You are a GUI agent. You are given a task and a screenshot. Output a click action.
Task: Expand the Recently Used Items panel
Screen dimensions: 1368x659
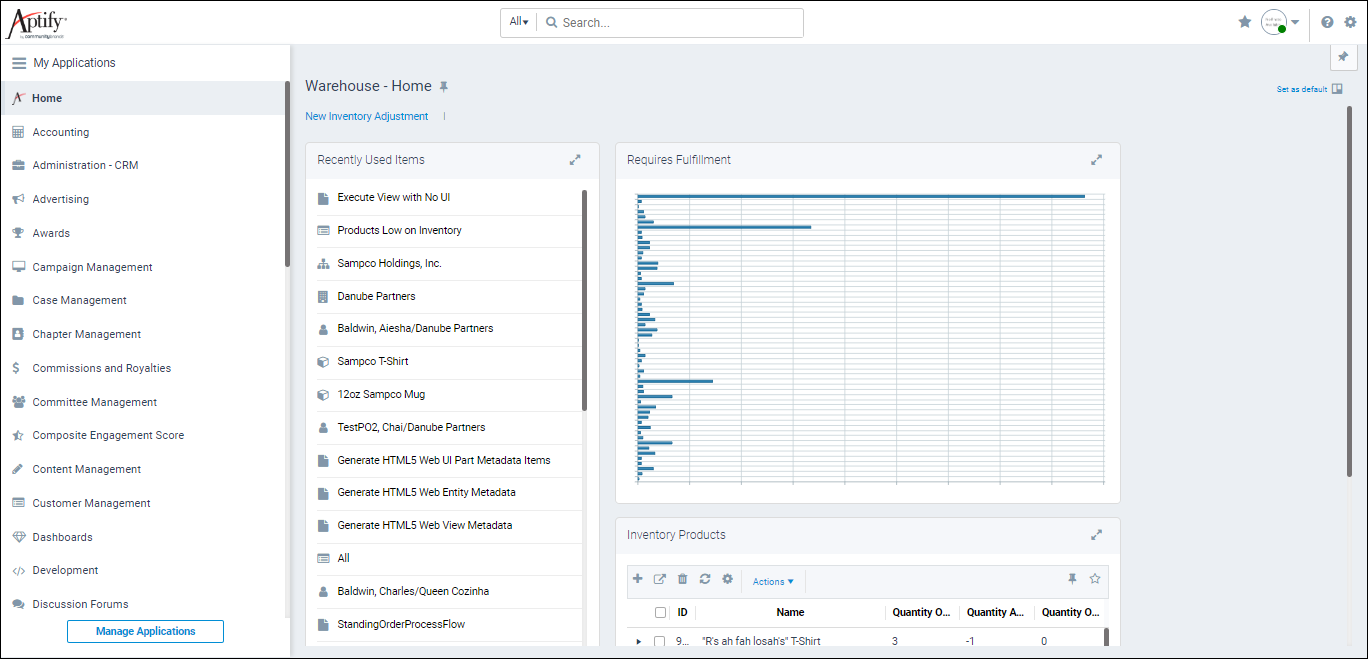tap(575, 159)
